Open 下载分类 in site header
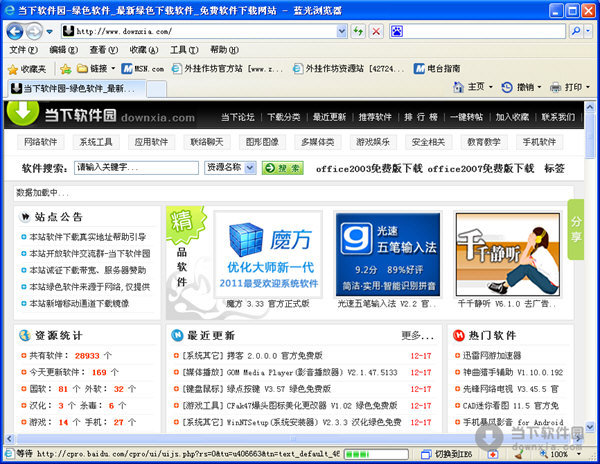 (284, 117)
